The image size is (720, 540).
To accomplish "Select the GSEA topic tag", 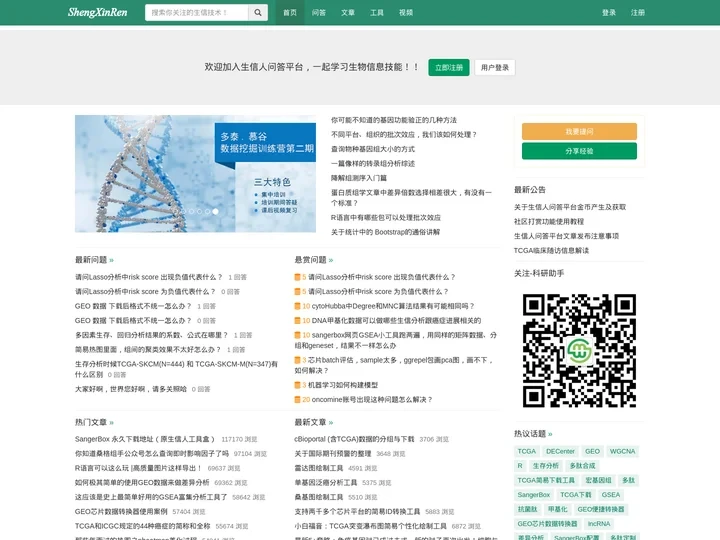I will pyautogui.click(x=611, y=495).
